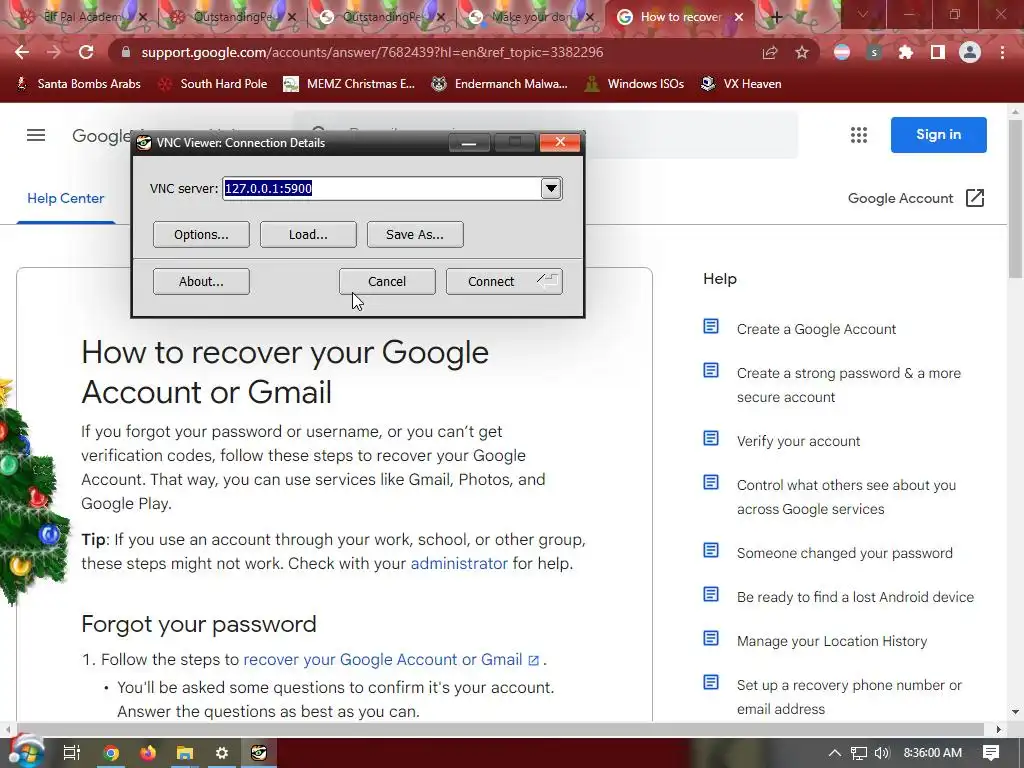
Task: Bookmark this page with the star icon
Action: pos(802,52)
